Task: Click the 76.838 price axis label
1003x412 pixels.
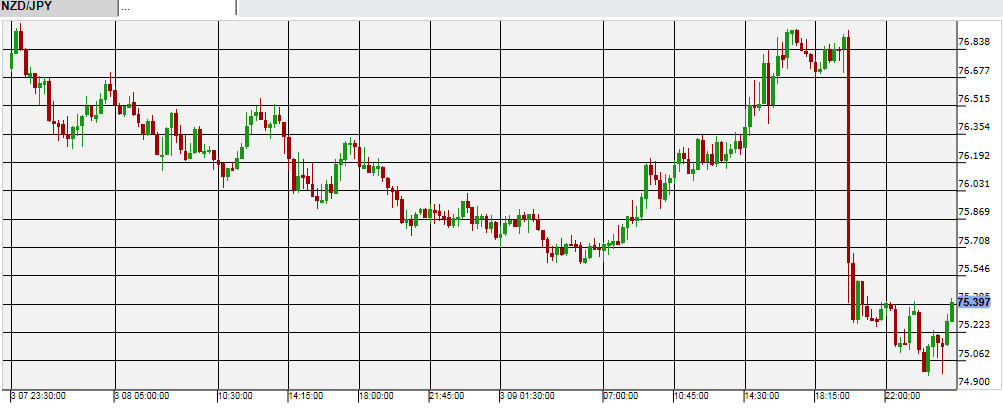Action: 974,42
